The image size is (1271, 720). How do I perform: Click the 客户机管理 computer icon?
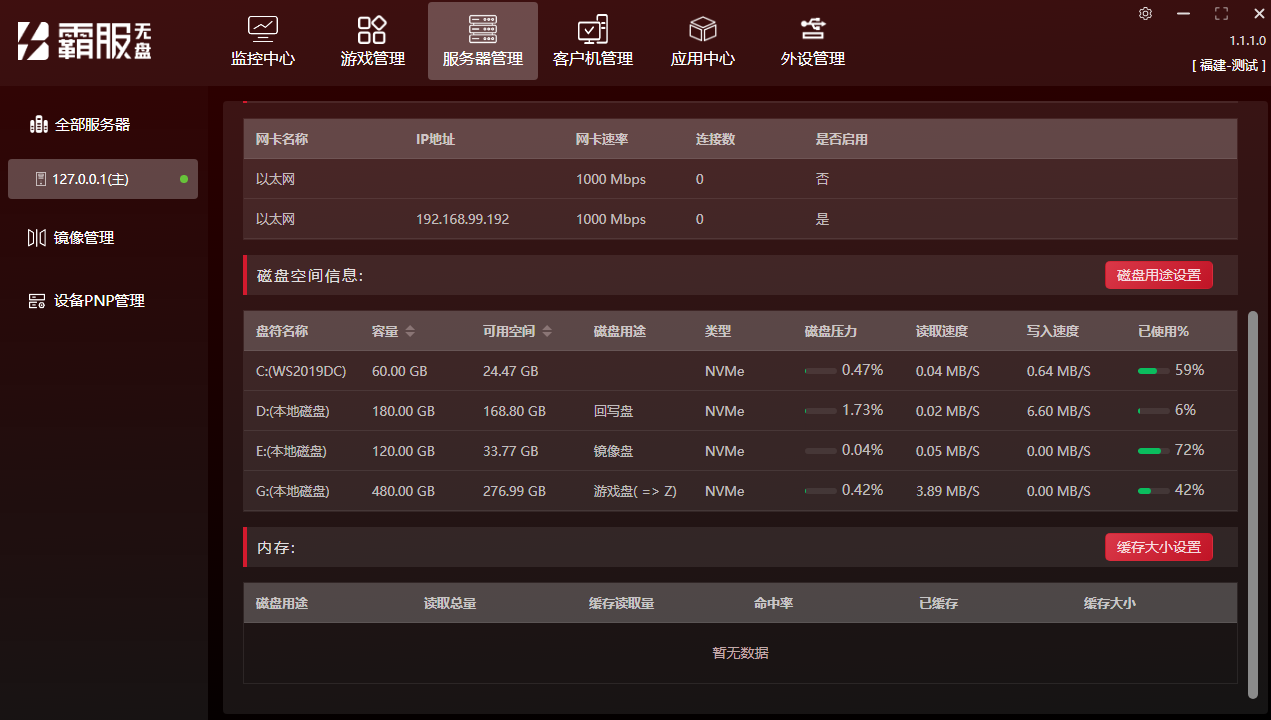(x=593, y=28)
